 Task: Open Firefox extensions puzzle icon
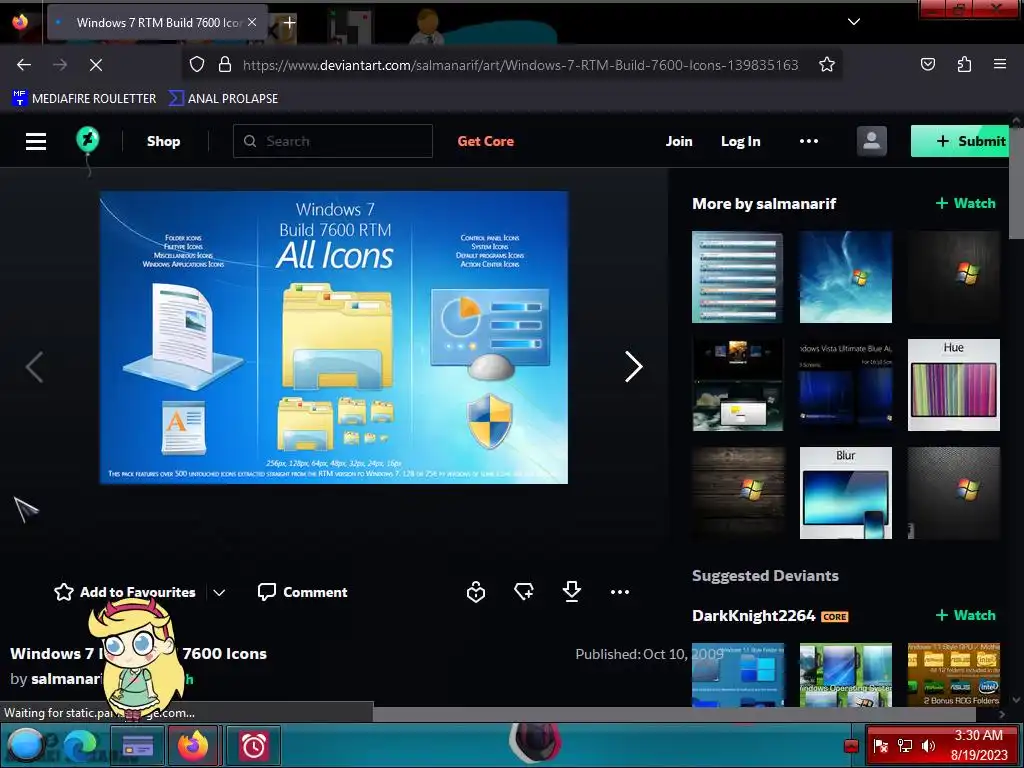pyautogui.click(x=964, y=65)
